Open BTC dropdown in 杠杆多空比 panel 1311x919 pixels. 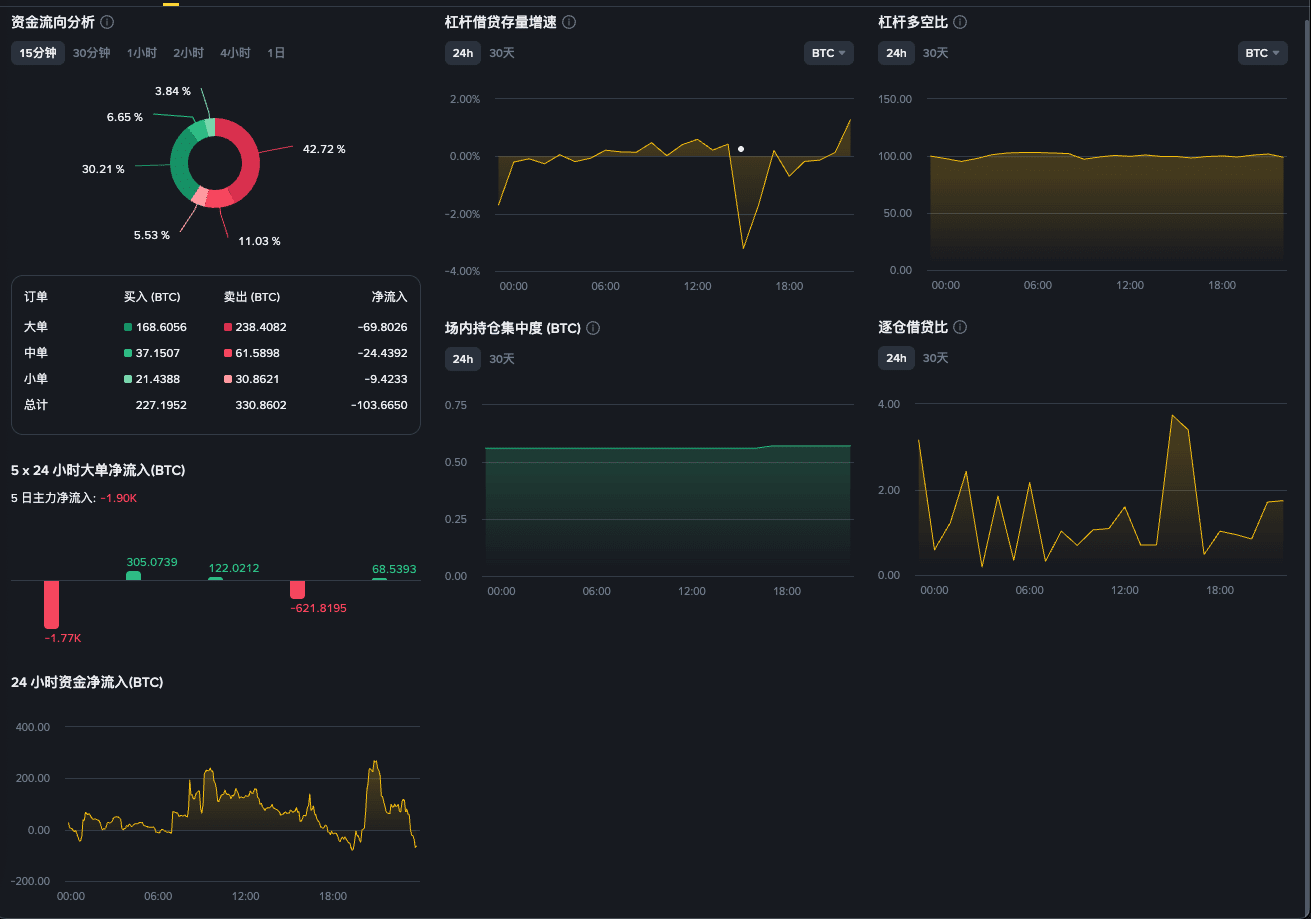click(1262, 53)
